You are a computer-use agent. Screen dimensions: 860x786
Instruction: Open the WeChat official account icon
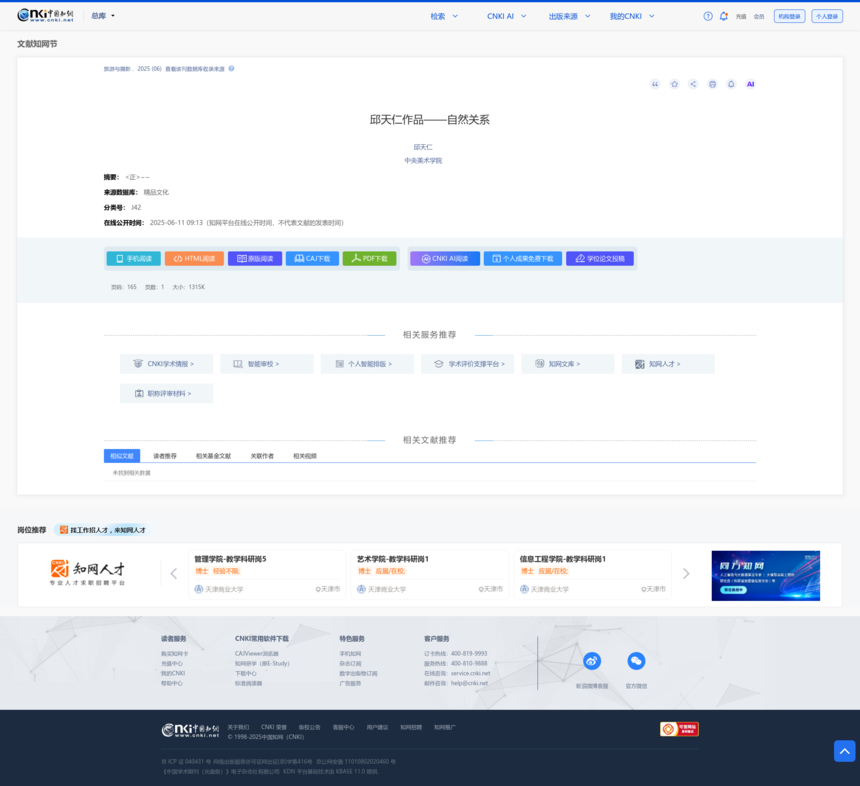(636, 661)
